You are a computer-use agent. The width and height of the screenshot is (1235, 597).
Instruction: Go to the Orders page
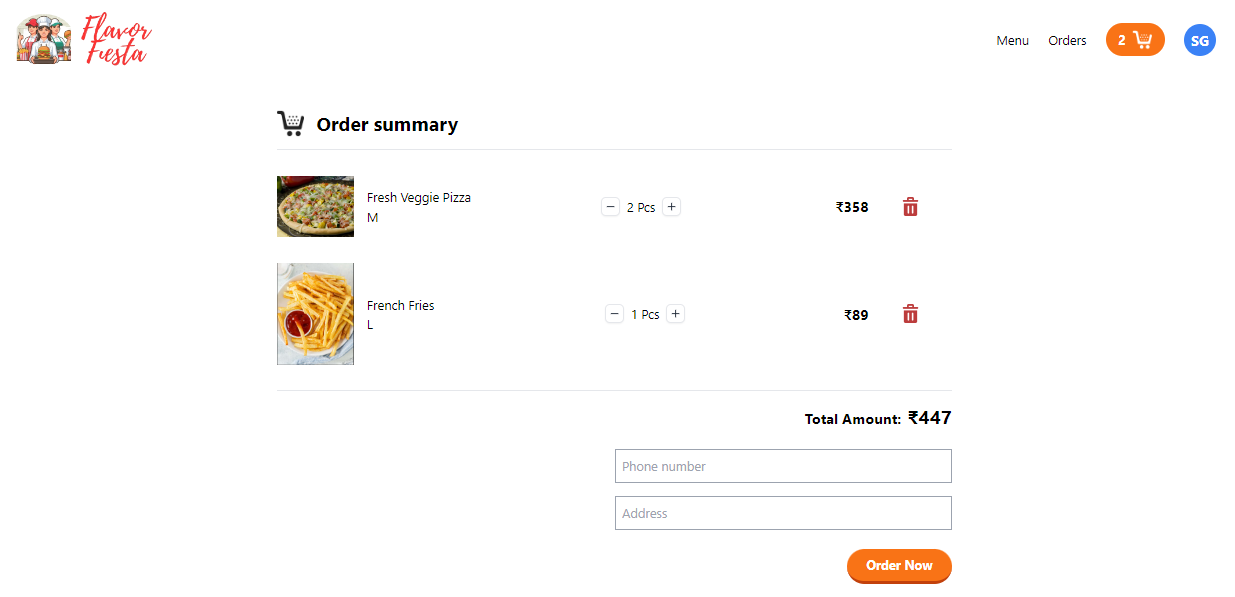[x=1067, y=41]
